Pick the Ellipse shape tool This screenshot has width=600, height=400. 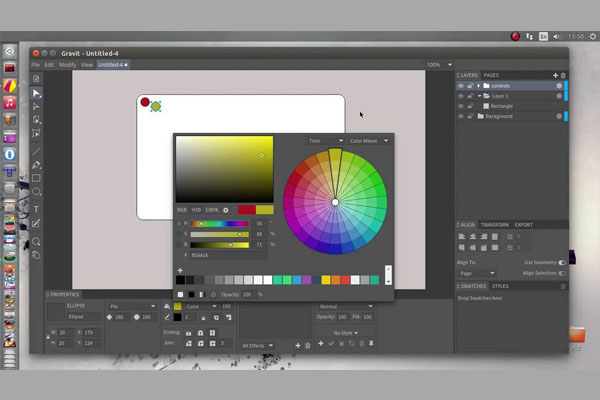click(37, 191)
